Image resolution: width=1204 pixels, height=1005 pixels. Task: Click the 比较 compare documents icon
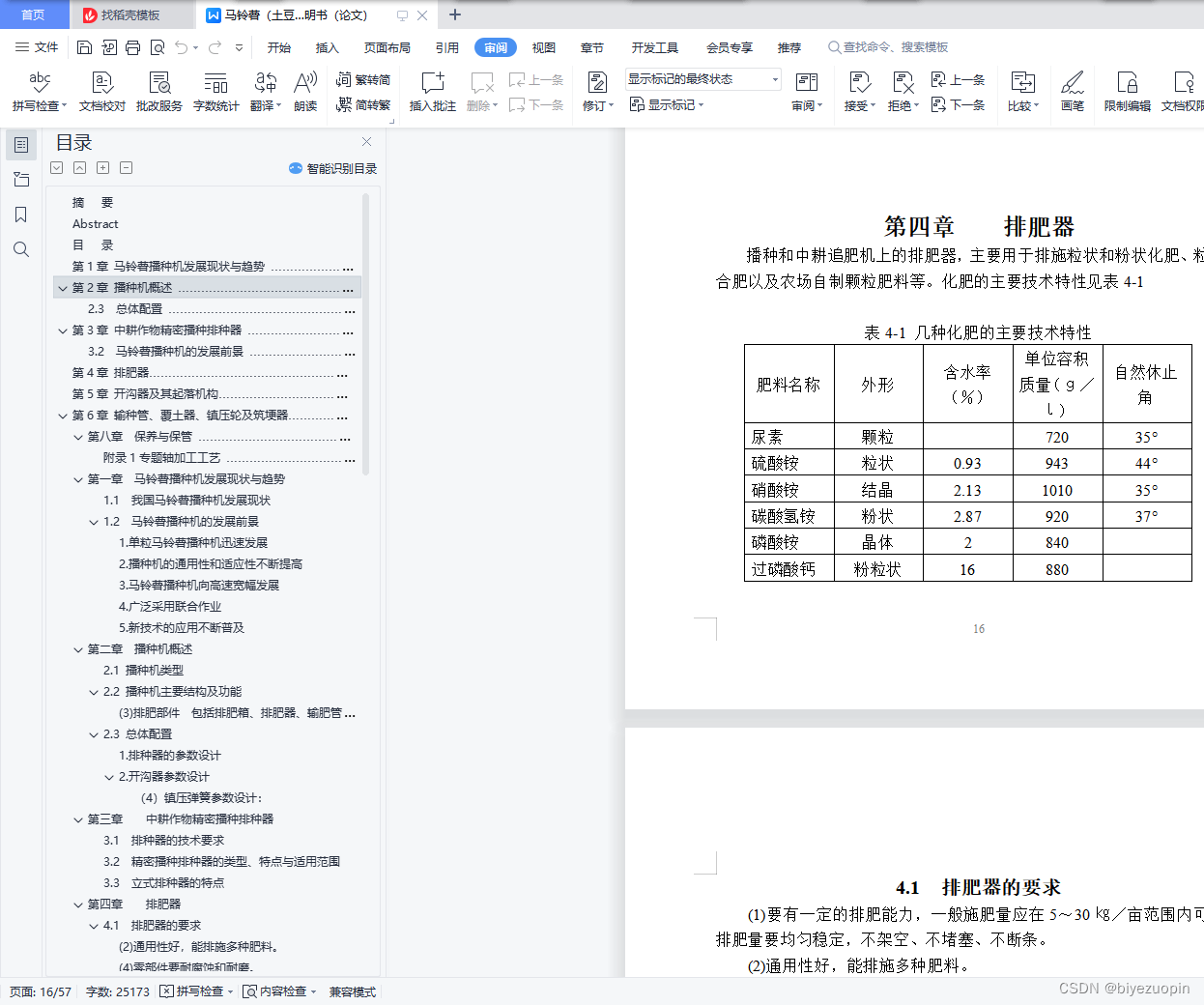pyautogui.click(x=1022, y=82)
